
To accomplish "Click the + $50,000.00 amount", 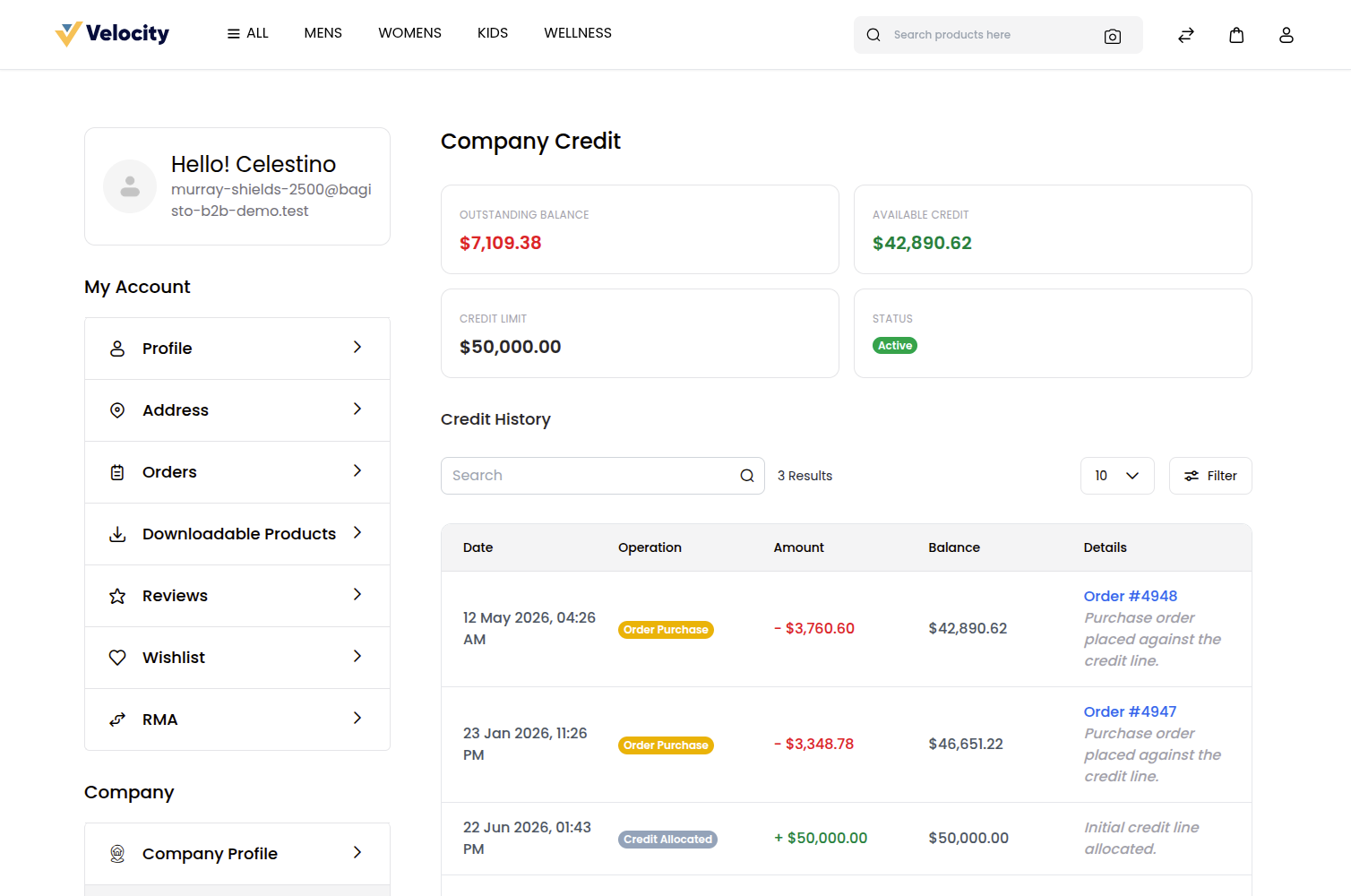I will point(821,839).
